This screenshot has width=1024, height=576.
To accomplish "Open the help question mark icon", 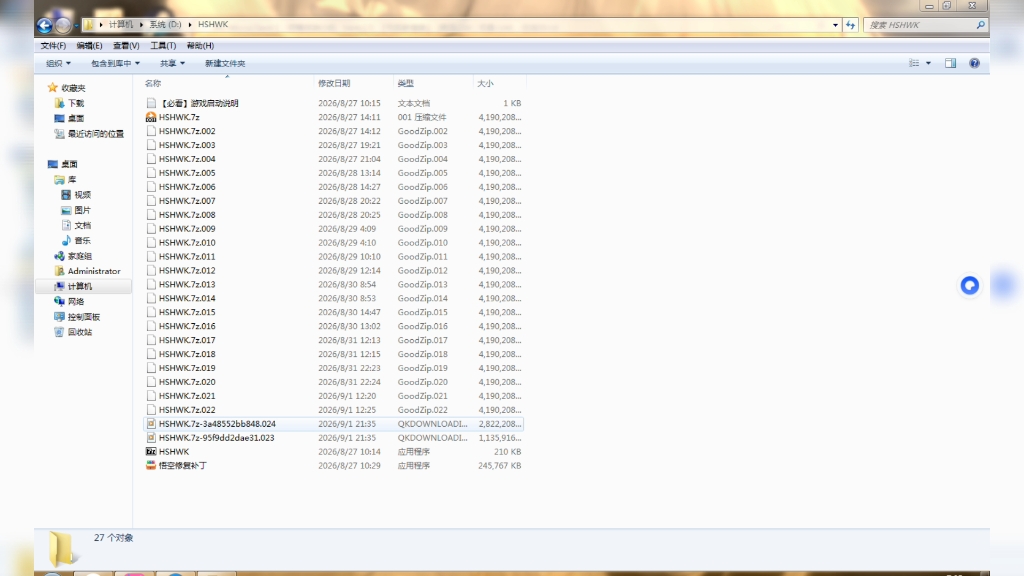I will 974,63.
